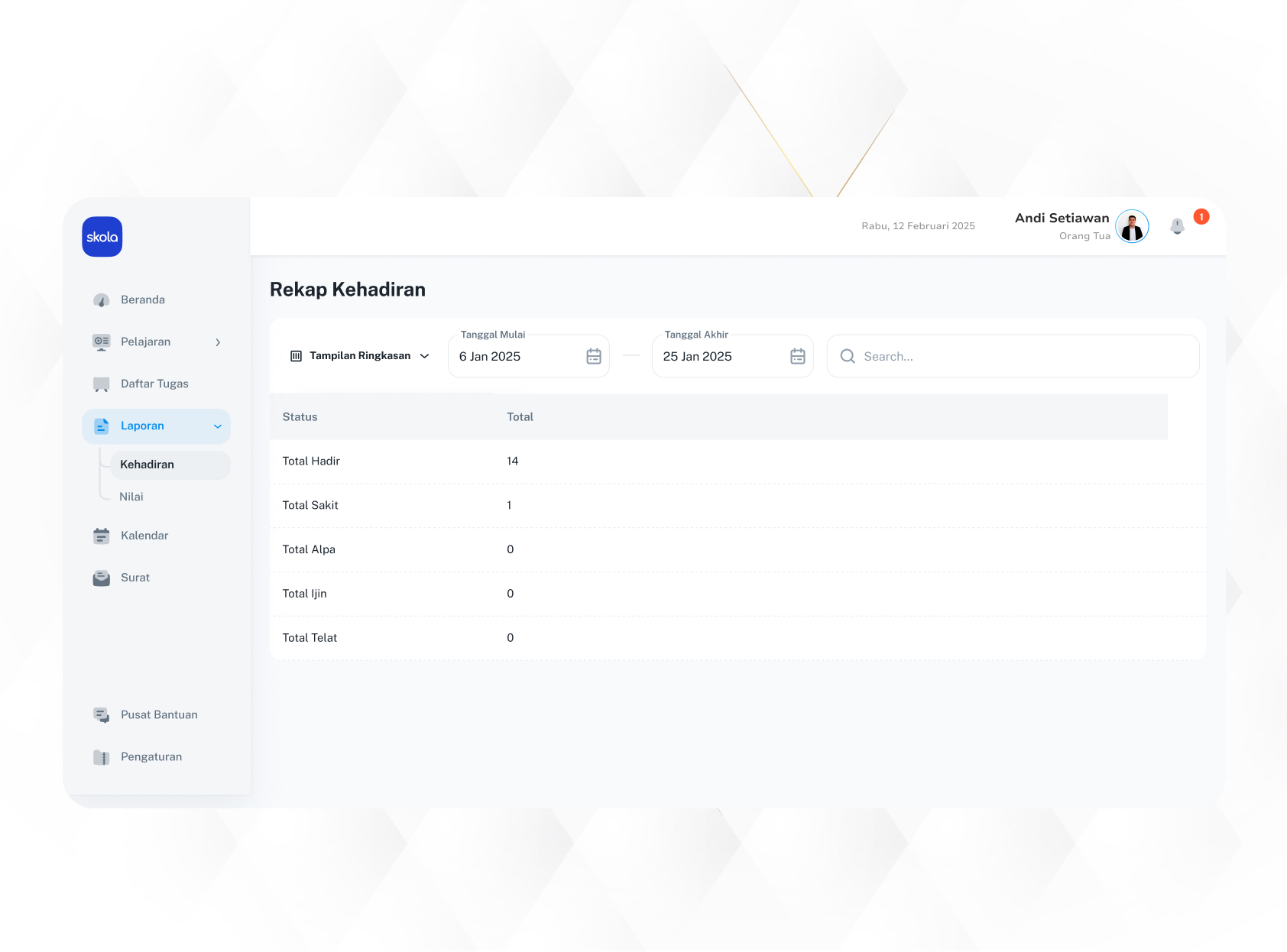1287x952 pixels.
Task: Select the Nilai submenu item
Action: point(131,497)
